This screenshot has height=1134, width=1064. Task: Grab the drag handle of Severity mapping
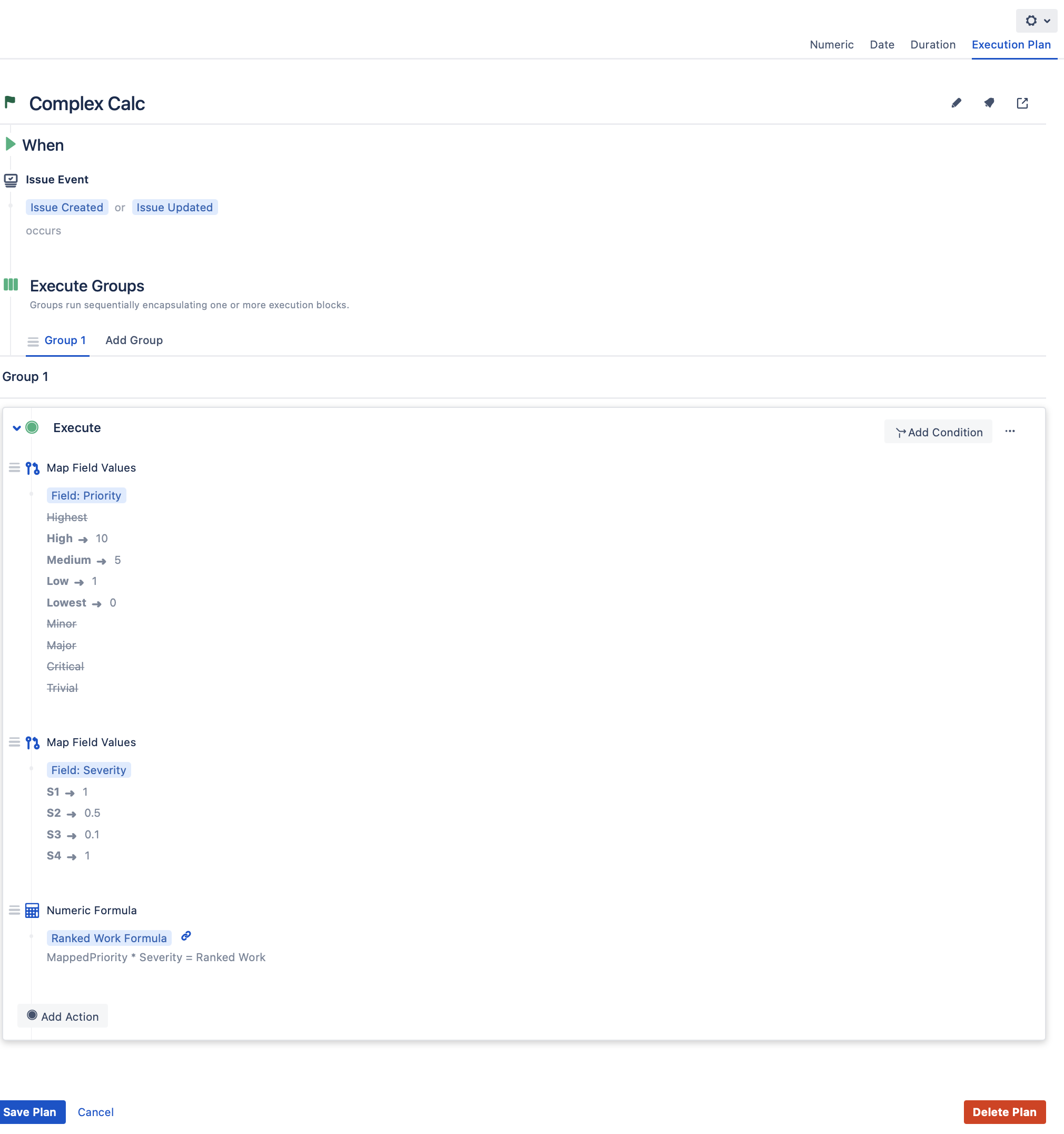click(14, 742)
